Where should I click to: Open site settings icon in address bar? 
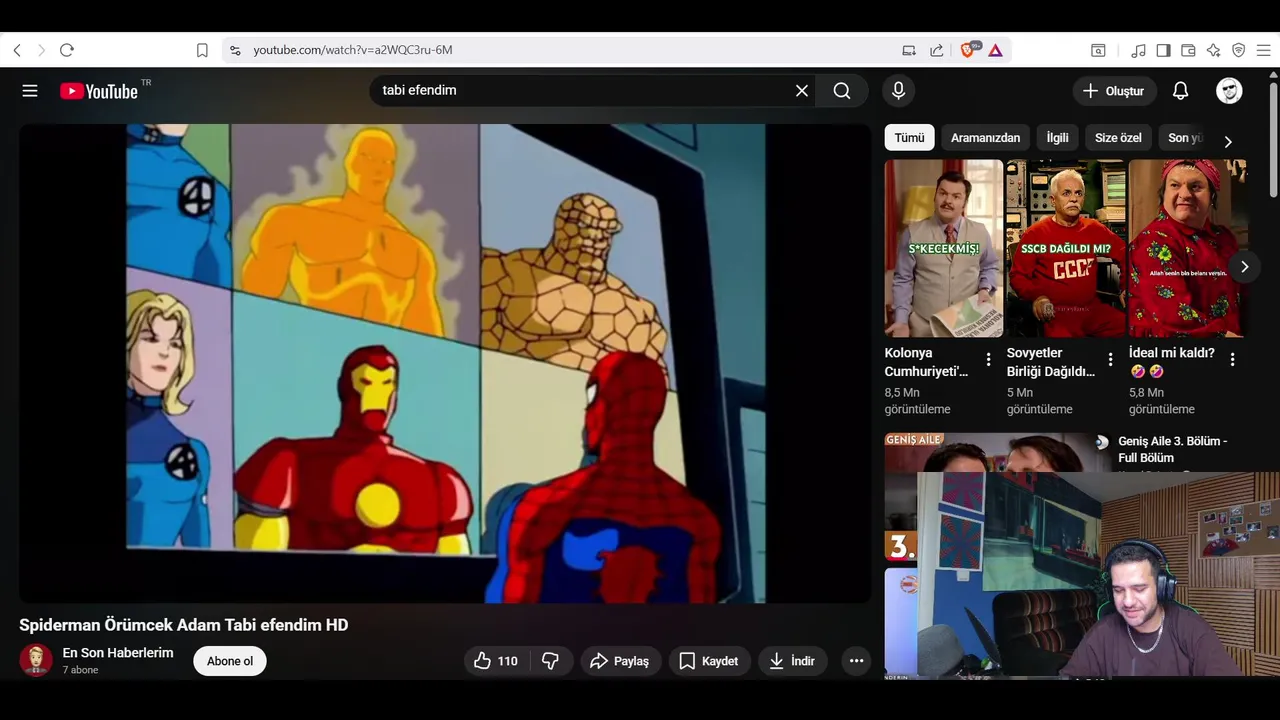click(235, 50)
